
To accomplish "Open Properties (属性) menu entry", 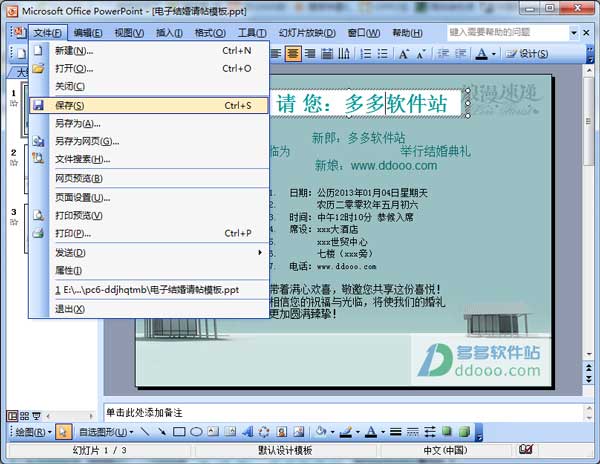I will point(148,270).
